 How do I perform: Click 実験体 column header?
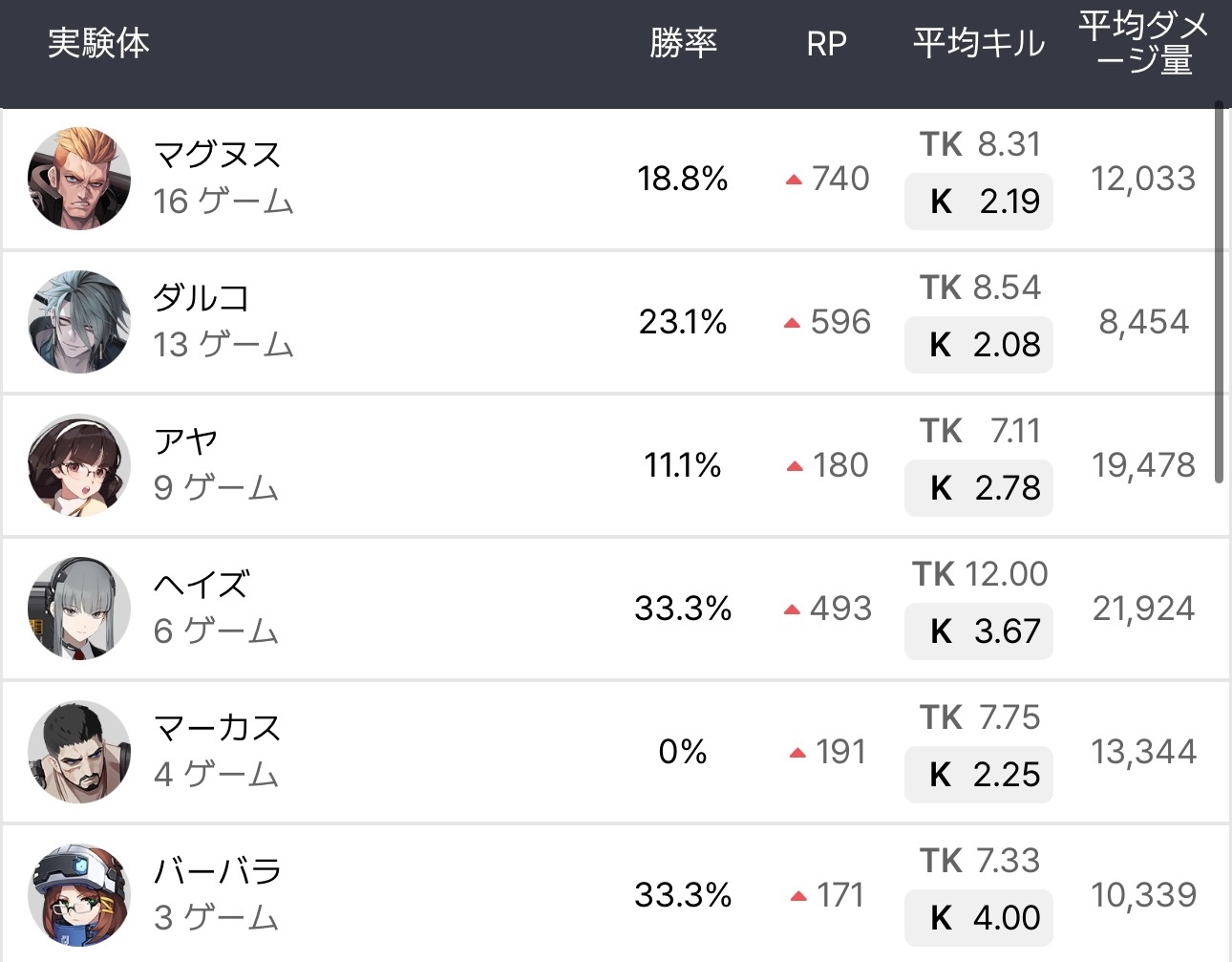coord(98,44)
